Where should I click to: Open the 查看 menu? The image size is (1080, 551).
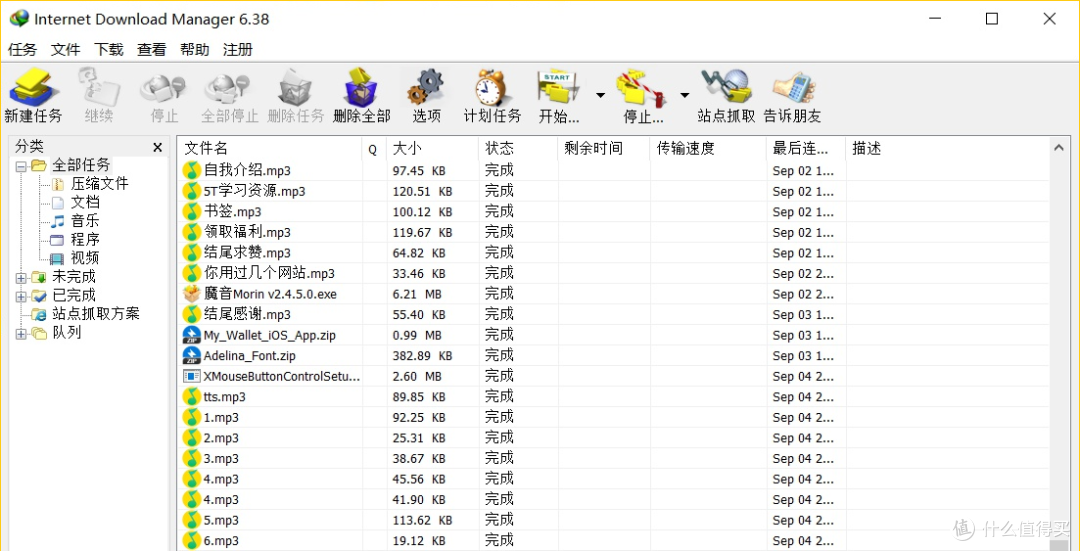152,50
